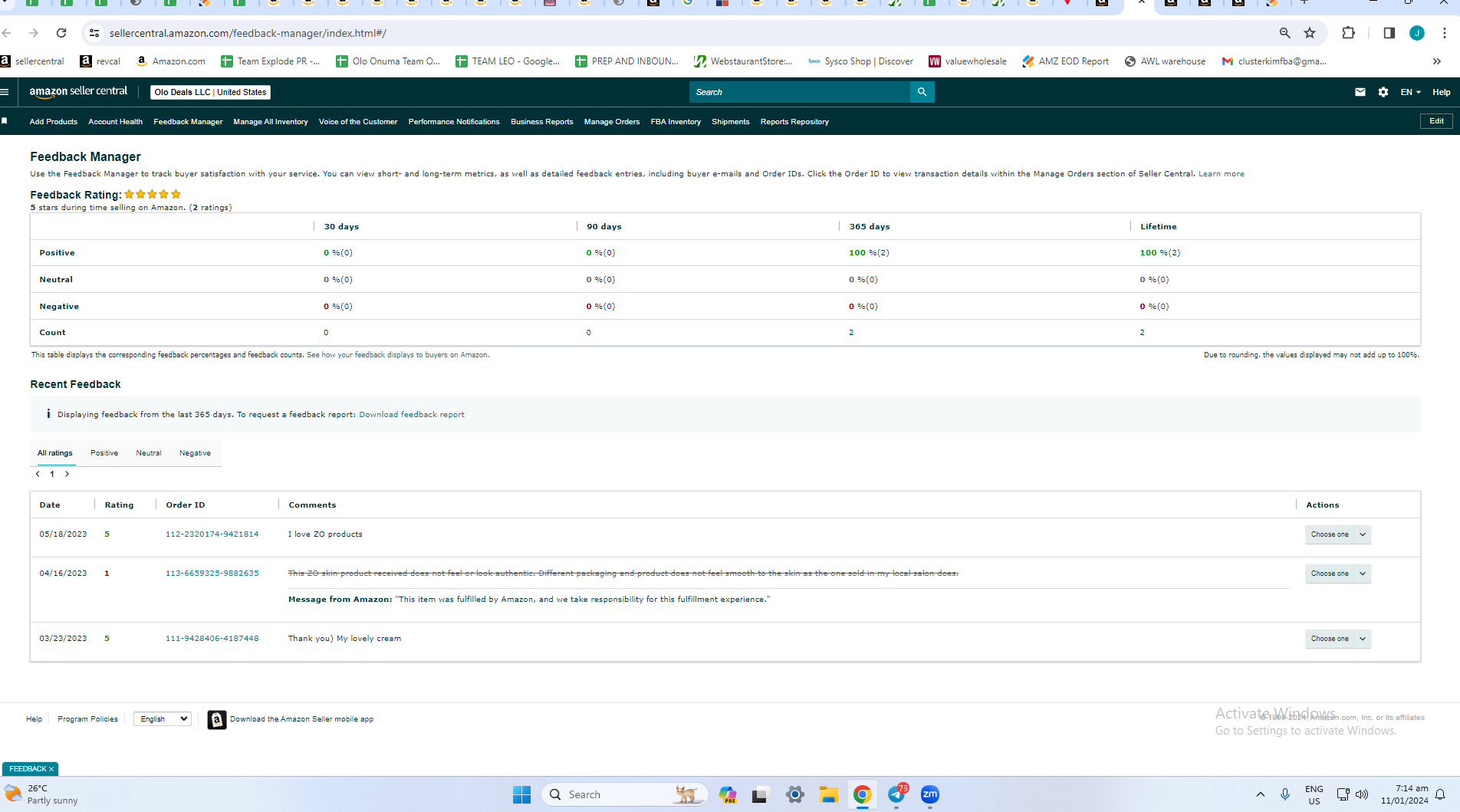This screenshot has width=1460, height=812.
Task: Open the browser extensions puzzle icon
Action: point(1348,33)
